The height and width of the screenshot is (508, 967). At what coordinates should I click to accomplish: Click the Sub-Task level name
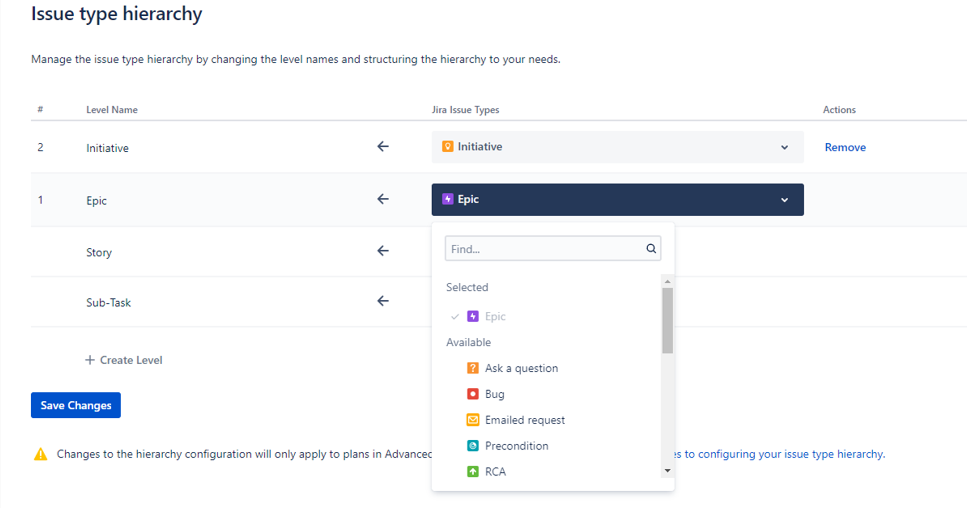(x=109, y=303)
